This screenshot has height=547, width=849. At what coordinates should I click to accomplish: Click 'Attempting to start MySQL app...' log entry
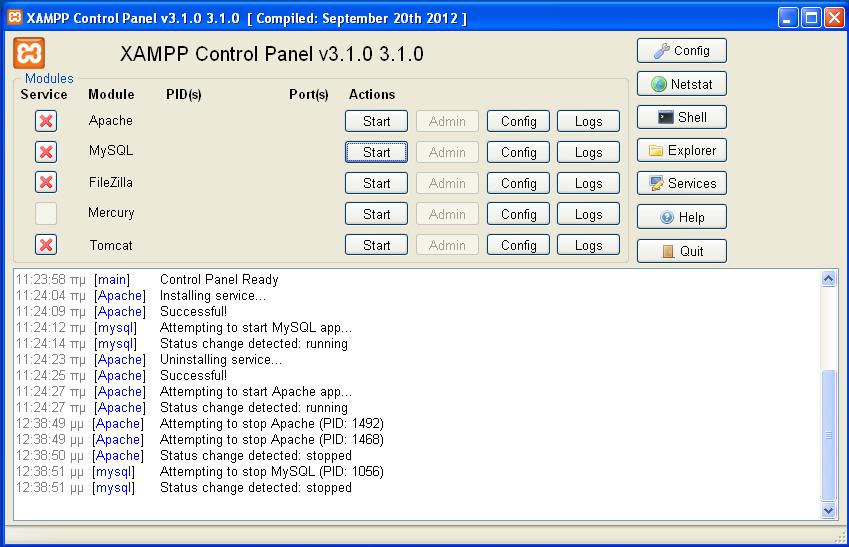point(256,328)
